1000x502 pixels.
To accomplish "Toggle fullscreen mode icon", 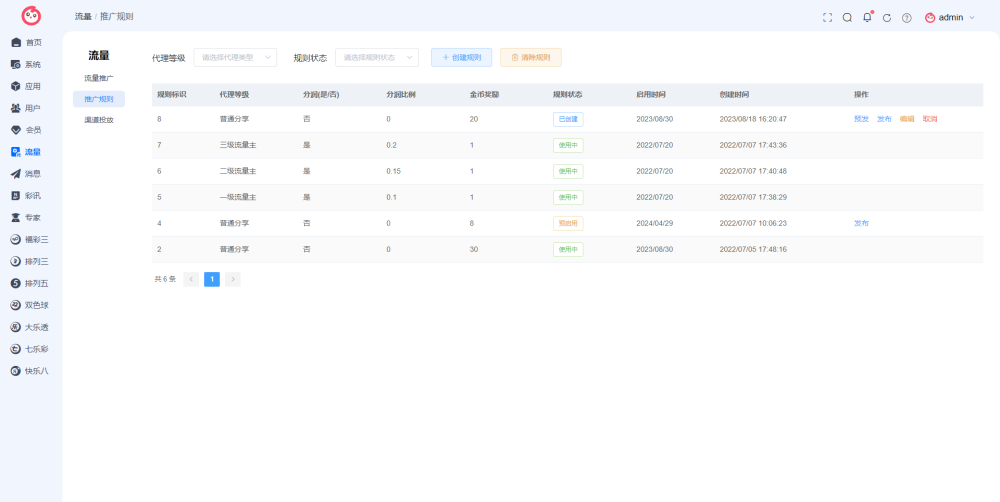I will pos(827,18).
